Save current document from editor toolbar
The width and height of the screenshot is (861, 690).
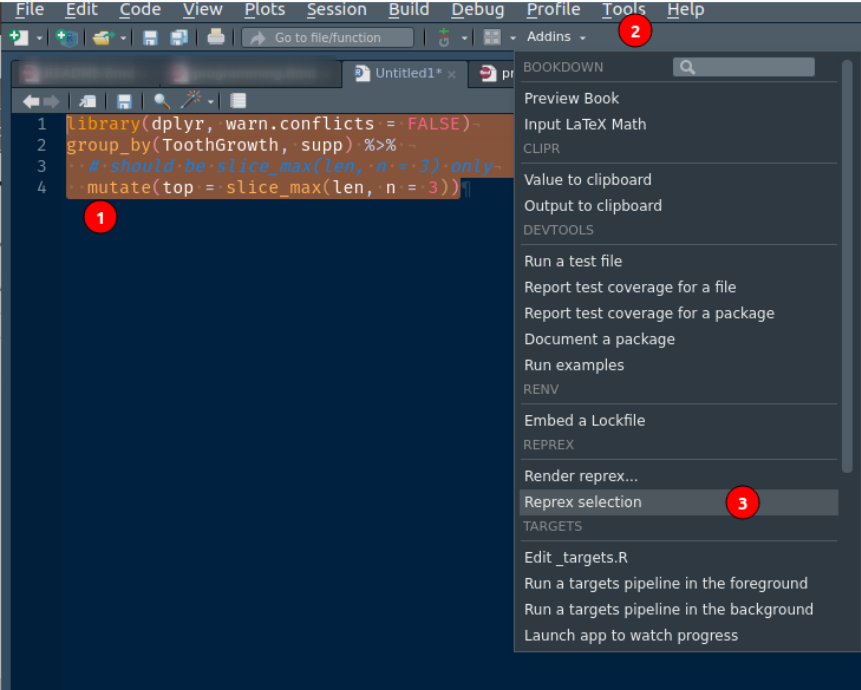[x=125, y=101]
